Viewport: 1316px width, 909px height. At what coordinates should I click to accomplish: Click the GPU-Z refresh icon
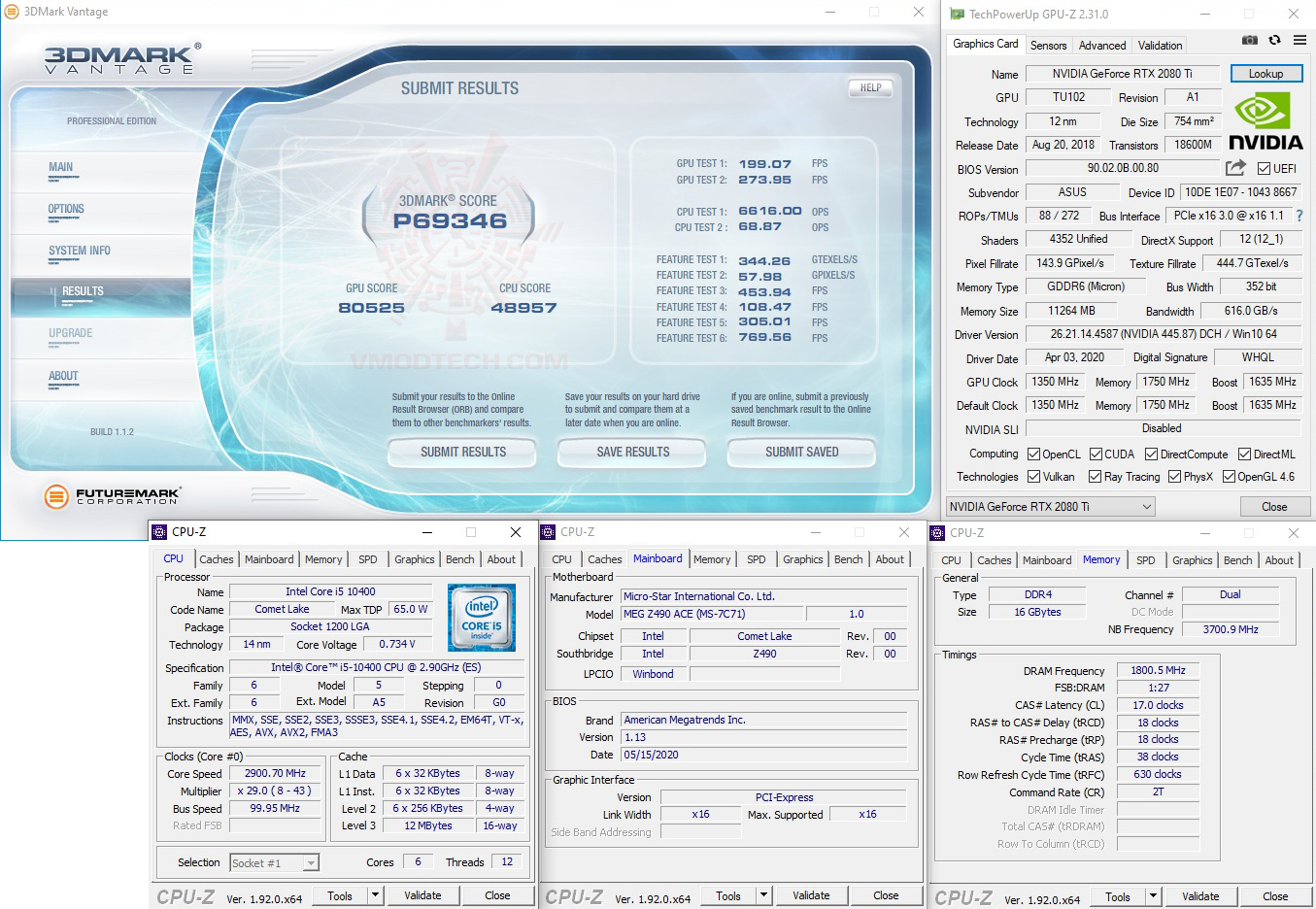point(1274,40)
